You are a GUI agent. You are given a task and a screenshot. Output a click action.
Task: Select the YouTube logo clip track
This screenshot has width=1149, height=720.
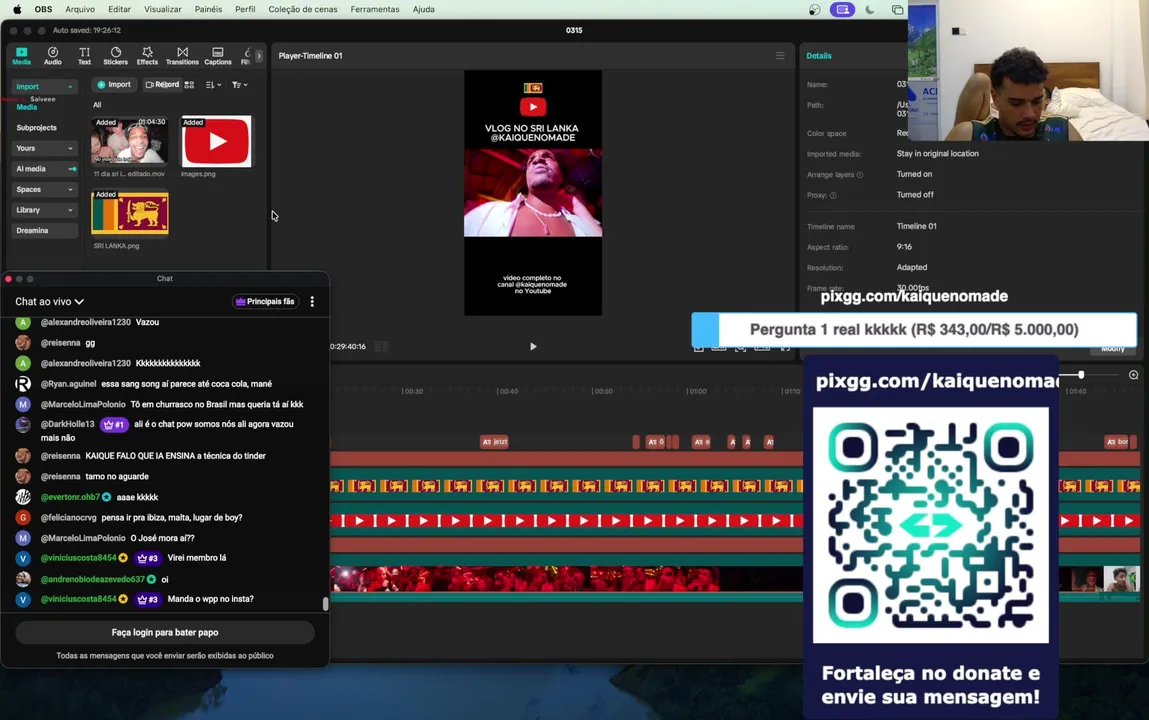[566, 521]
